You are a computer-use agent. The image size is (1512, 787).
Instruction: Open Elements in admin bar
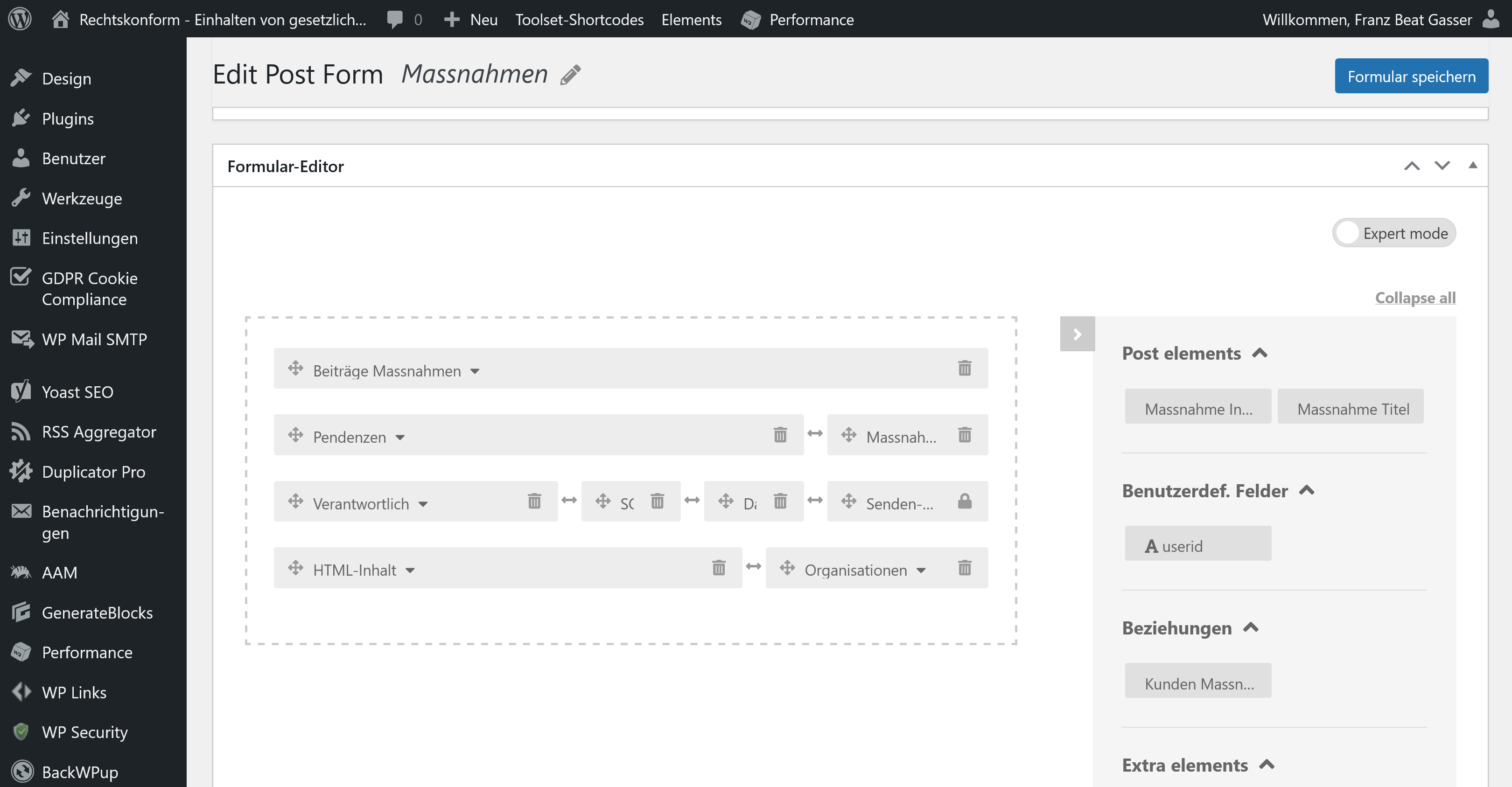point(692,20)
